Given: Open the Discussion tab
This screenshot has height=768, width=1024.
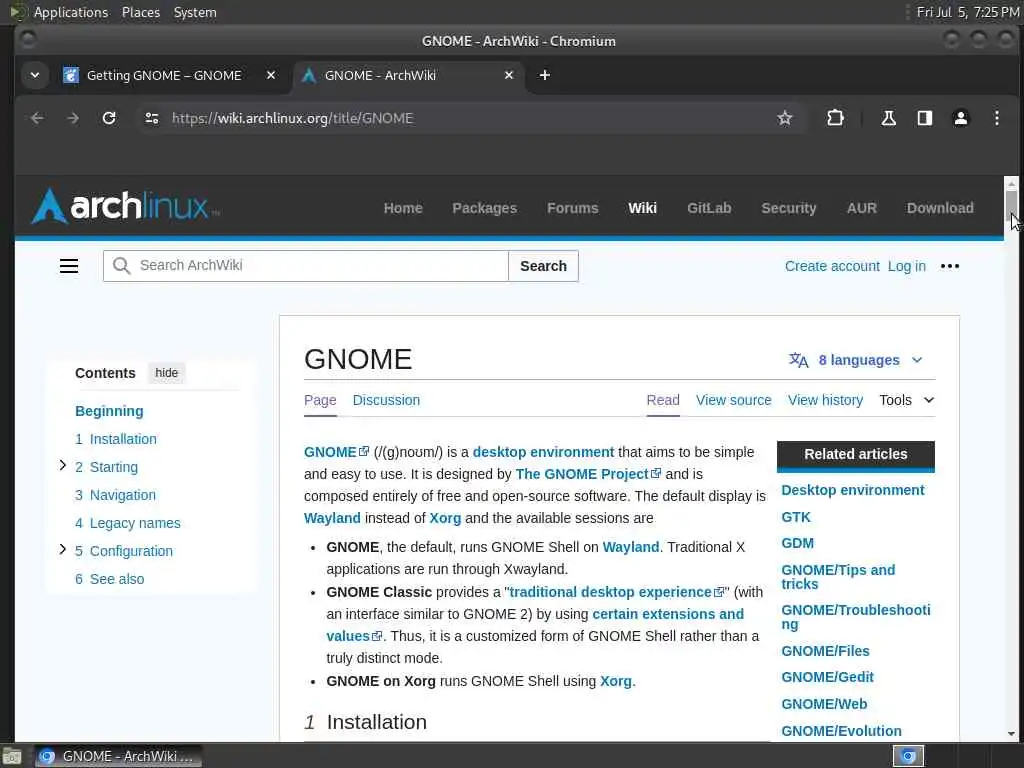Looking at the screenshot, I should (x=386, y=400).
